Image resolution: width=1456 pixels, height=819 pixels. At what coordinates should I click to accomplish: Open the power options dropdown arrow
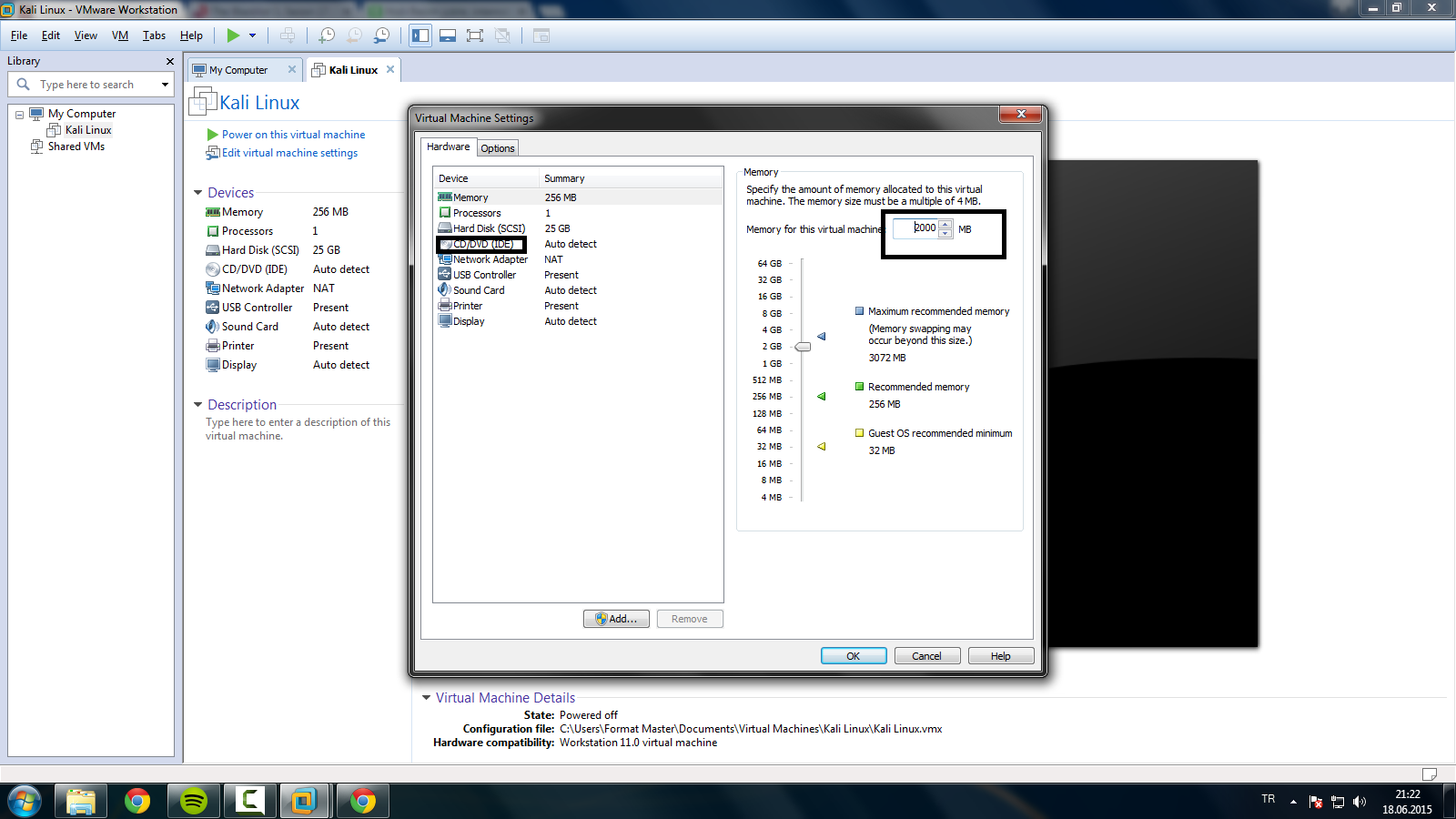coord(252,35)
